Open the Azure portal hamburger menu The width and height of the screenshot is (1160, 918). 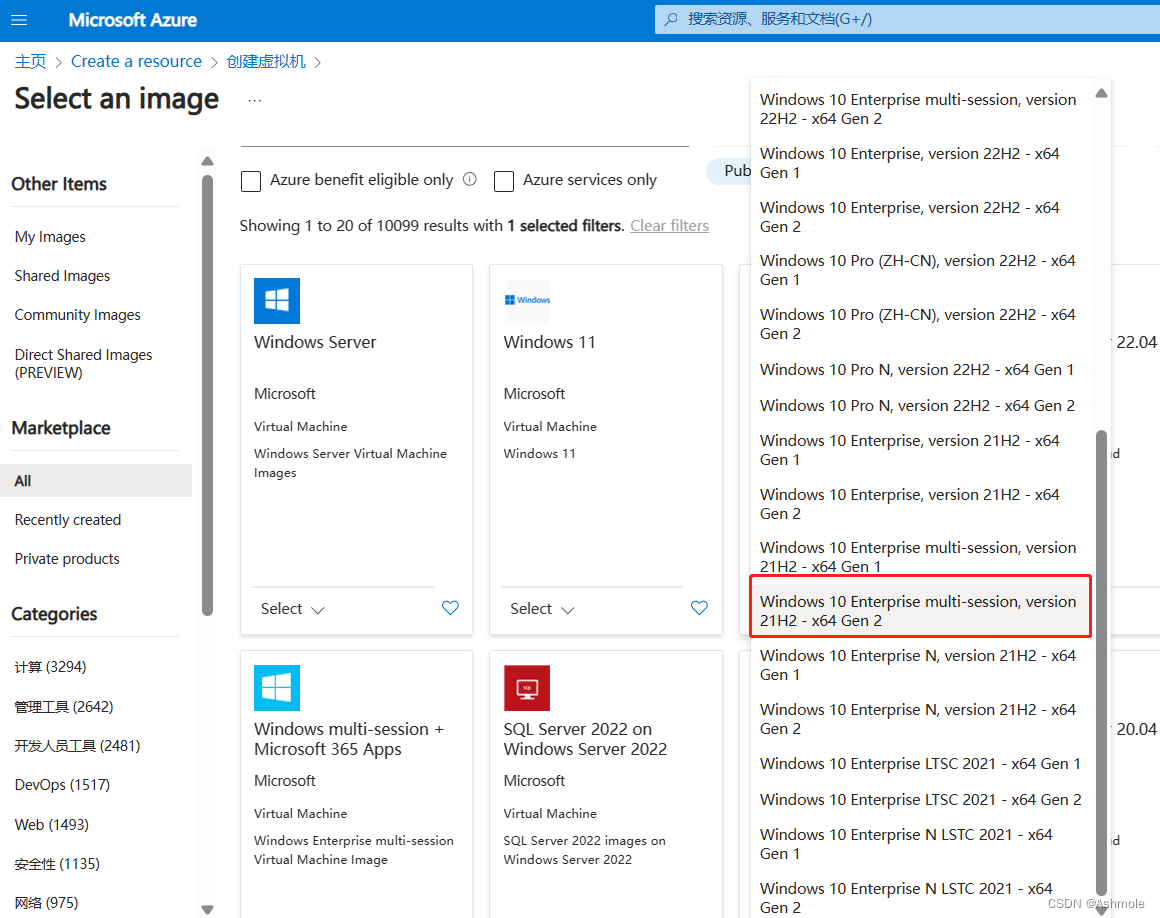[x=19, y=20]
